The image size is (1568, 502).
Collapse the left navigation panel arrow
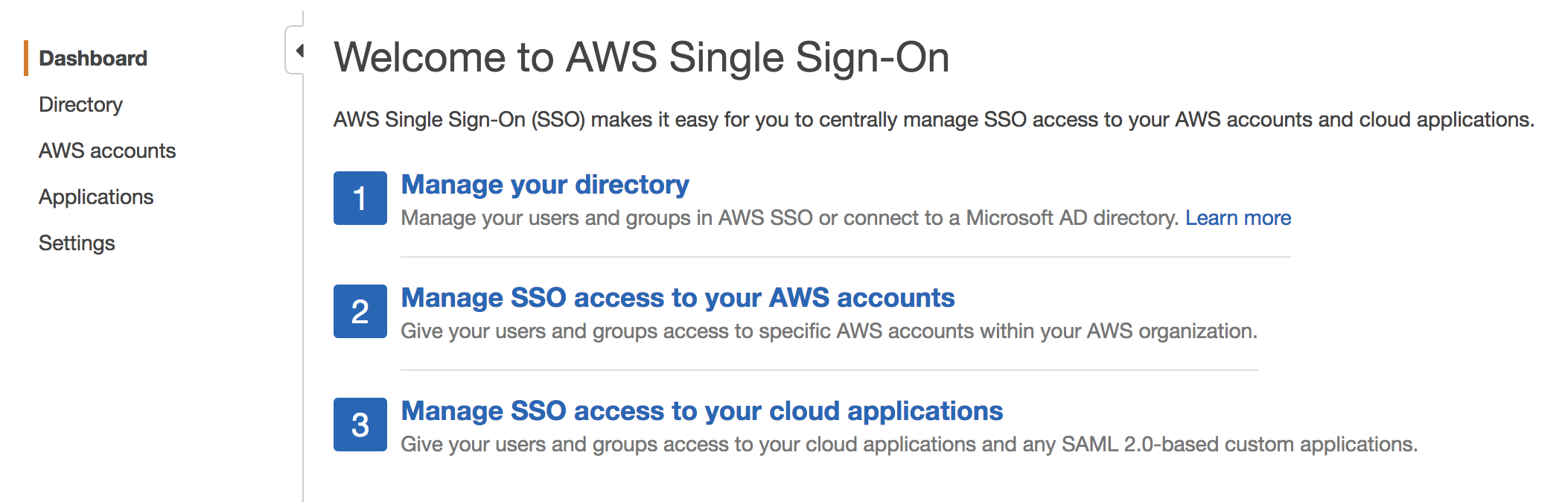[299, 51]
